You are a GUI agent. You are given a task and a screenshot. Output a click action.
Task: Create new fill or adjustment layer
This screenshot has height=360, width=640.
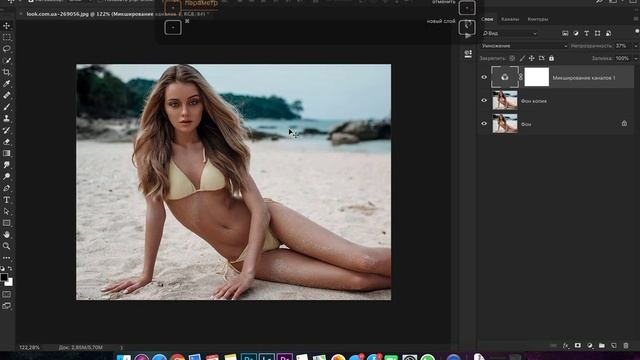(x=590, y=345)
